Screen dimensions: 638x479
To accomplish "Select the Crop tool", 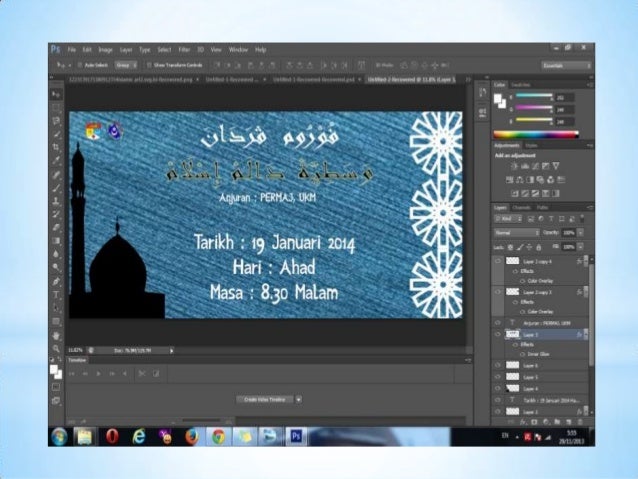I will click(x=56, y=147).
